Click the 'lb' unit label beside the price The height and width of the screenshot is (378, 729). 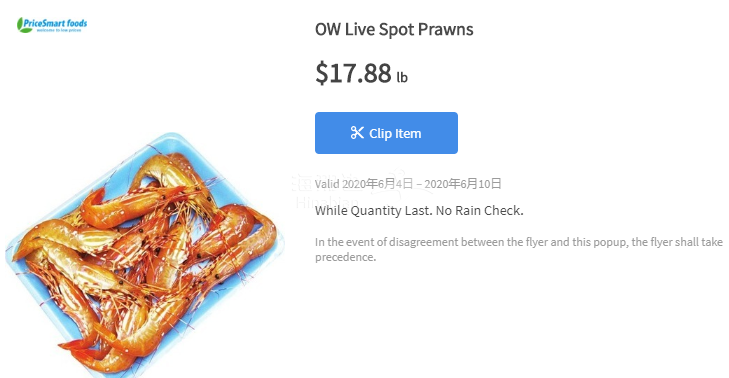(x=402, y=77)
